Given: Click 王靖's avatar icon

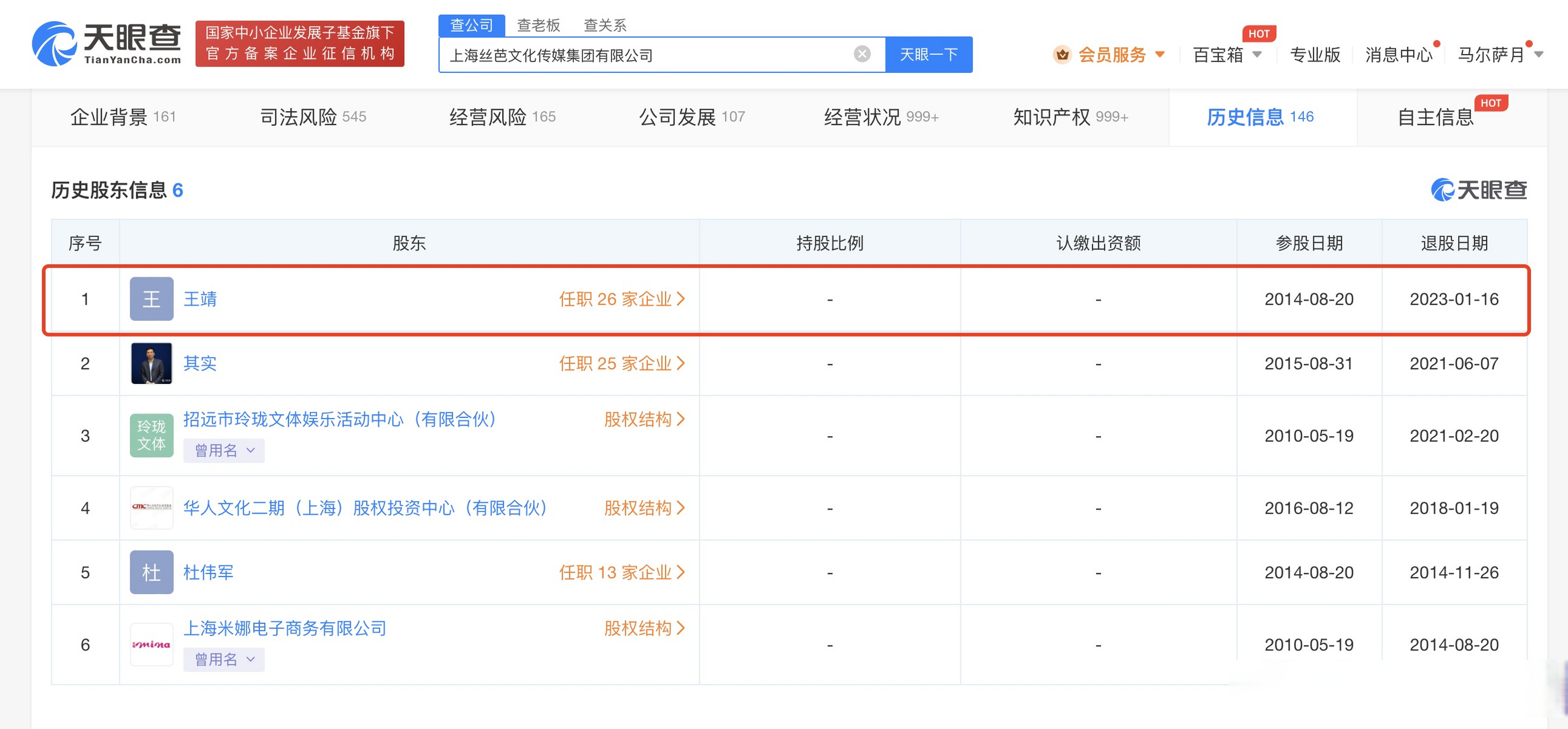Looking at the screenshot, I should click(x=151, y=299).
